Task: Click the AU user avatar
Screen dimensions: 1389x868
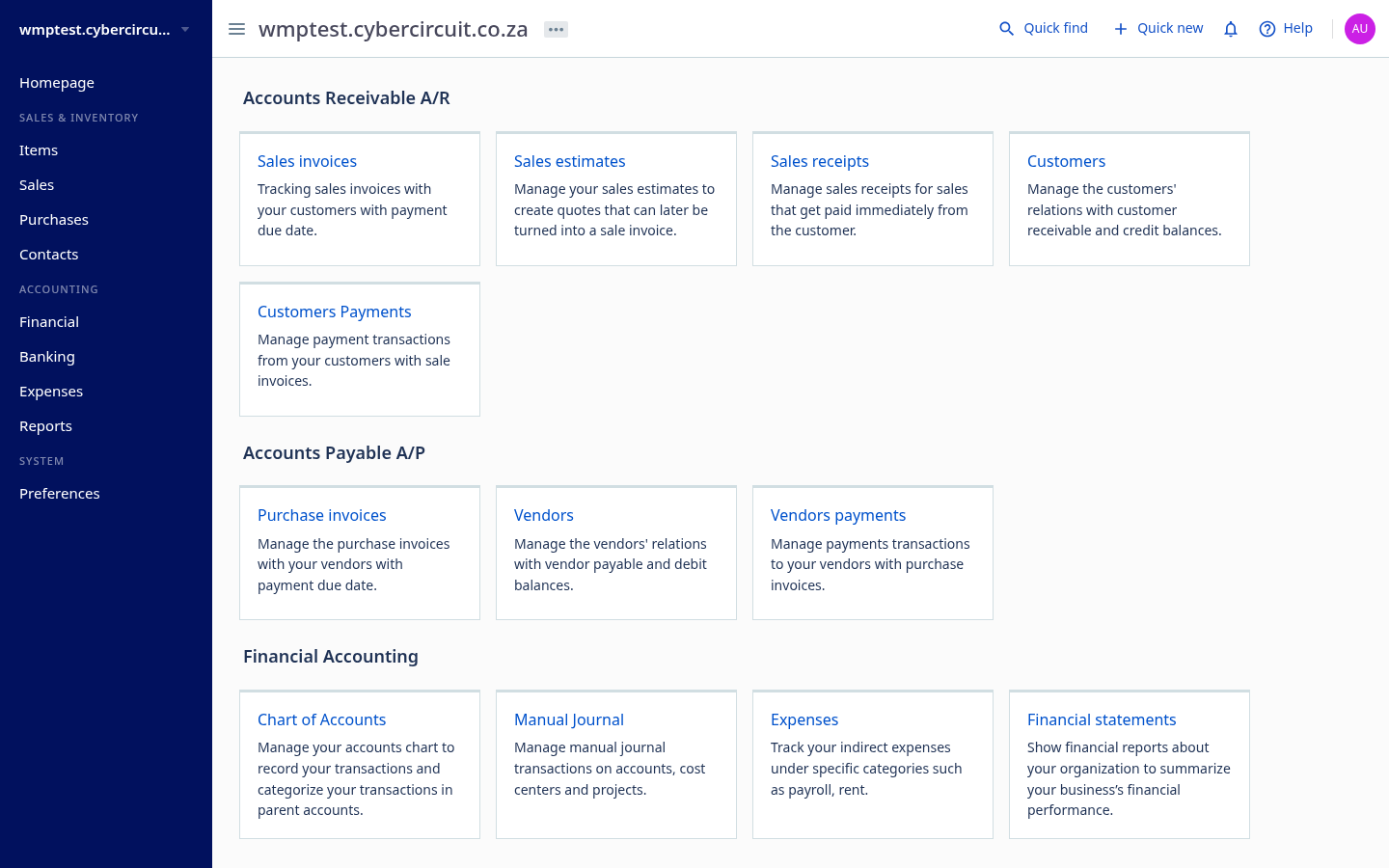Action: coord(1360,29)
